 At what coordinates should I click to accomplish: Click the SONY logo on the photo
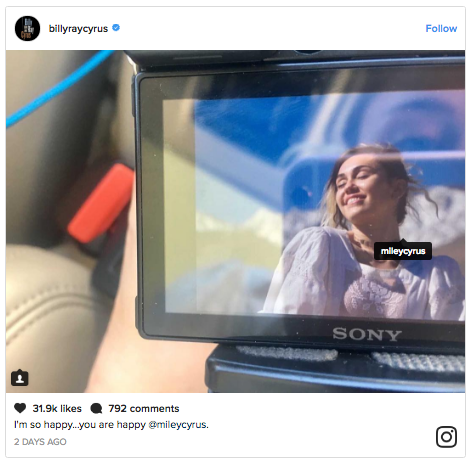(x=367, y=334)
